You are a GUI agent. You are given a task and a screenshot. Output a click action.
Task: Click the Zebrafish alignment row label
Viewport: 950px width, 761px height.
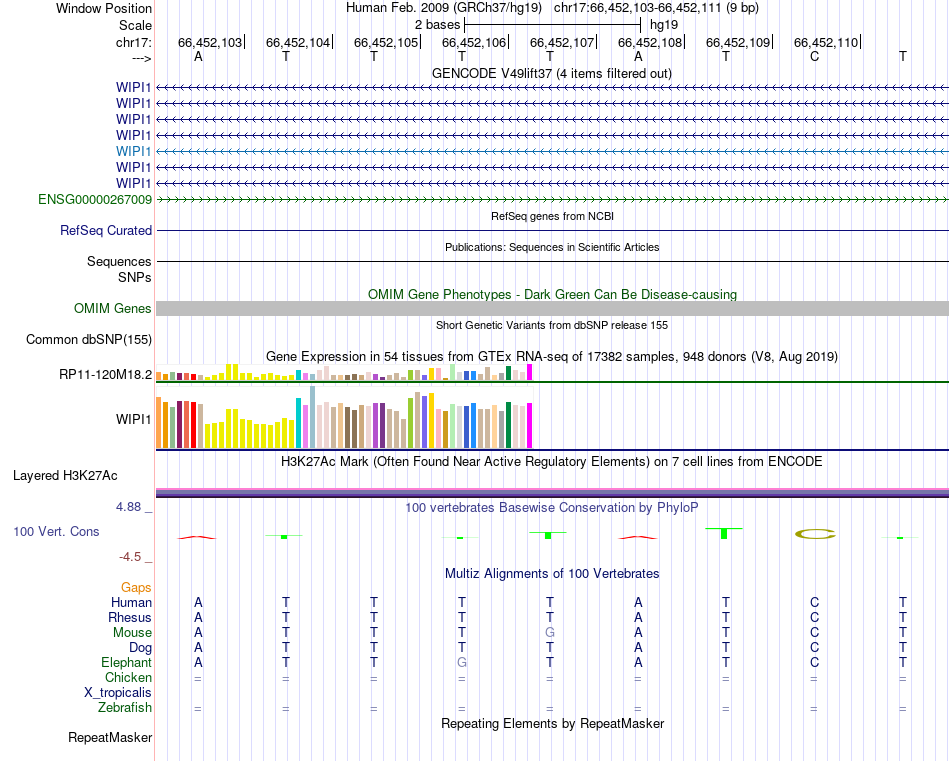coord(125,707)
